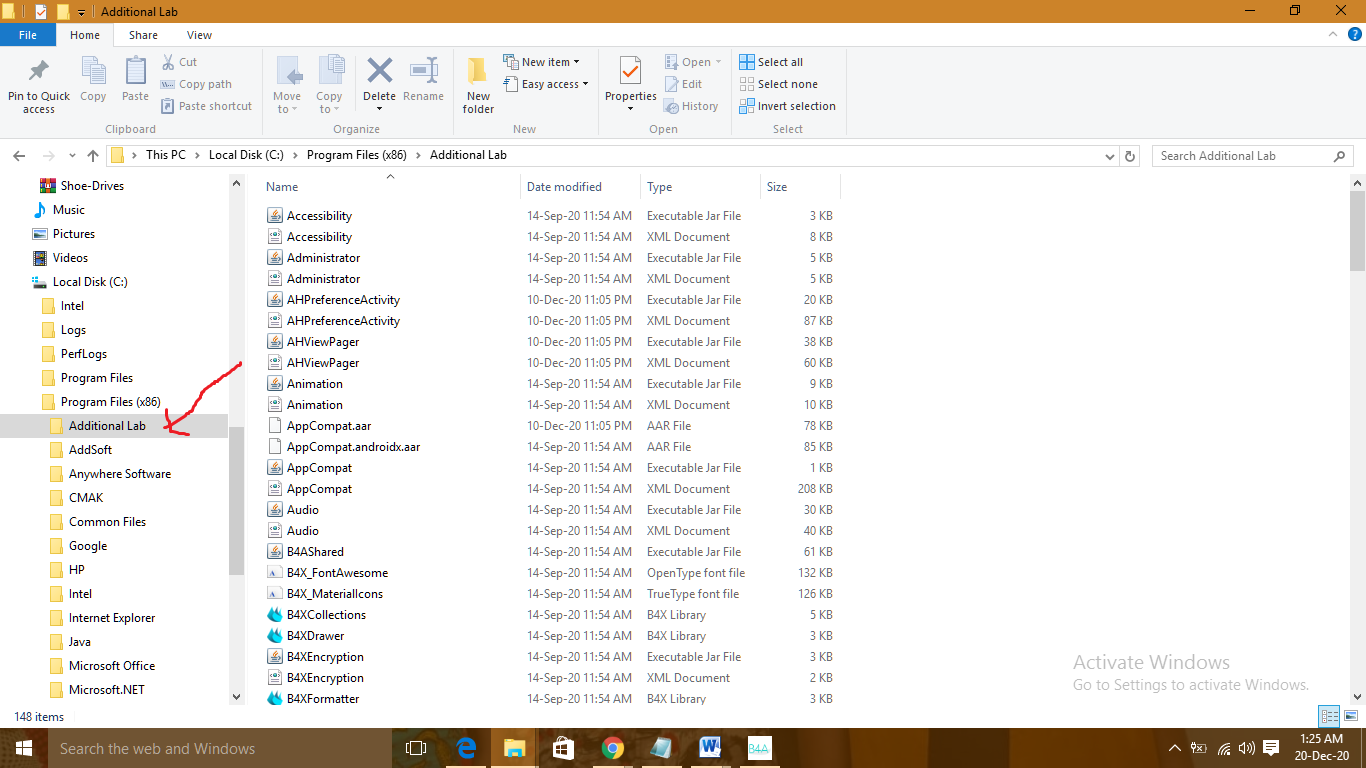Viewport: 1366px width, 768px height.
Task: Click the Properties checkmark icon
Action: point(630,72)
